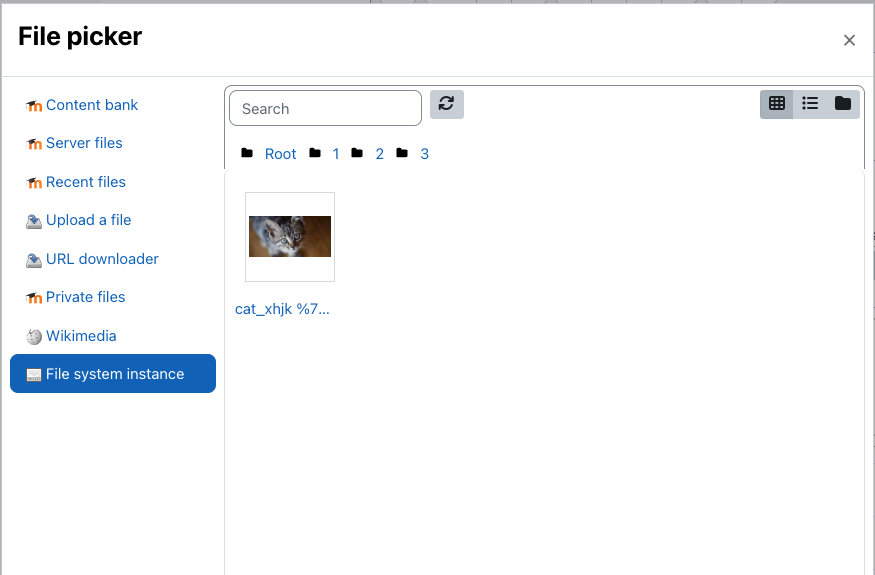Navigate to folder 1 in breadcrumb

[x=336, y=154]
